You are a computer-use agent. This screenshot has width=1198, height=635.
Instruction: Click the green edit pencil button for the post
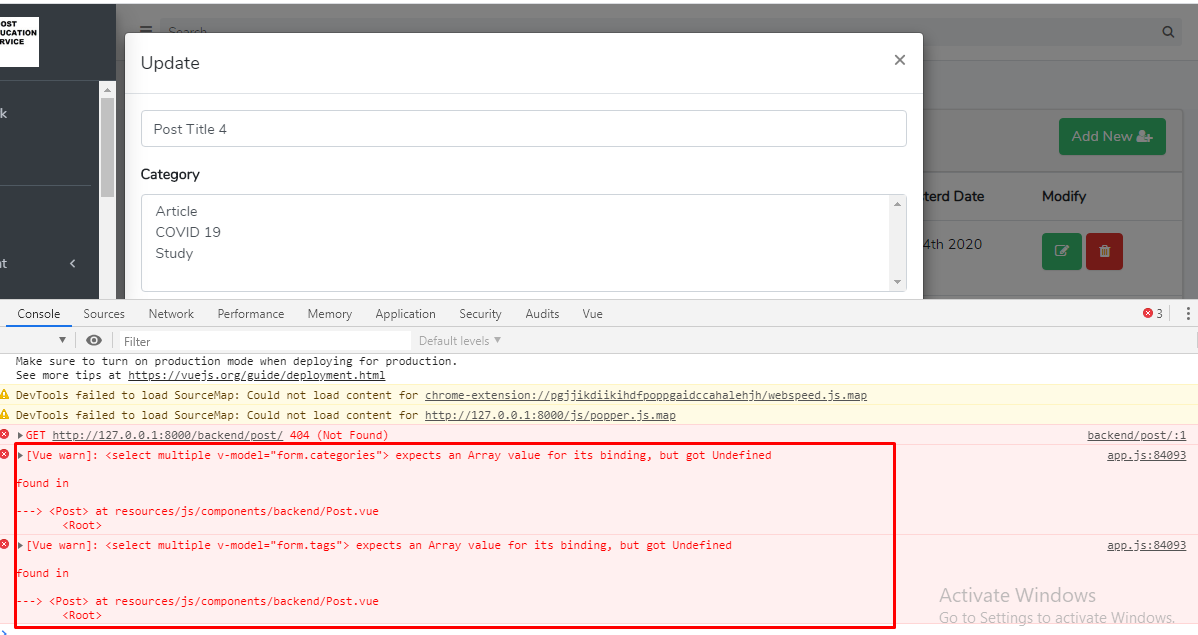click(1061, 251)
